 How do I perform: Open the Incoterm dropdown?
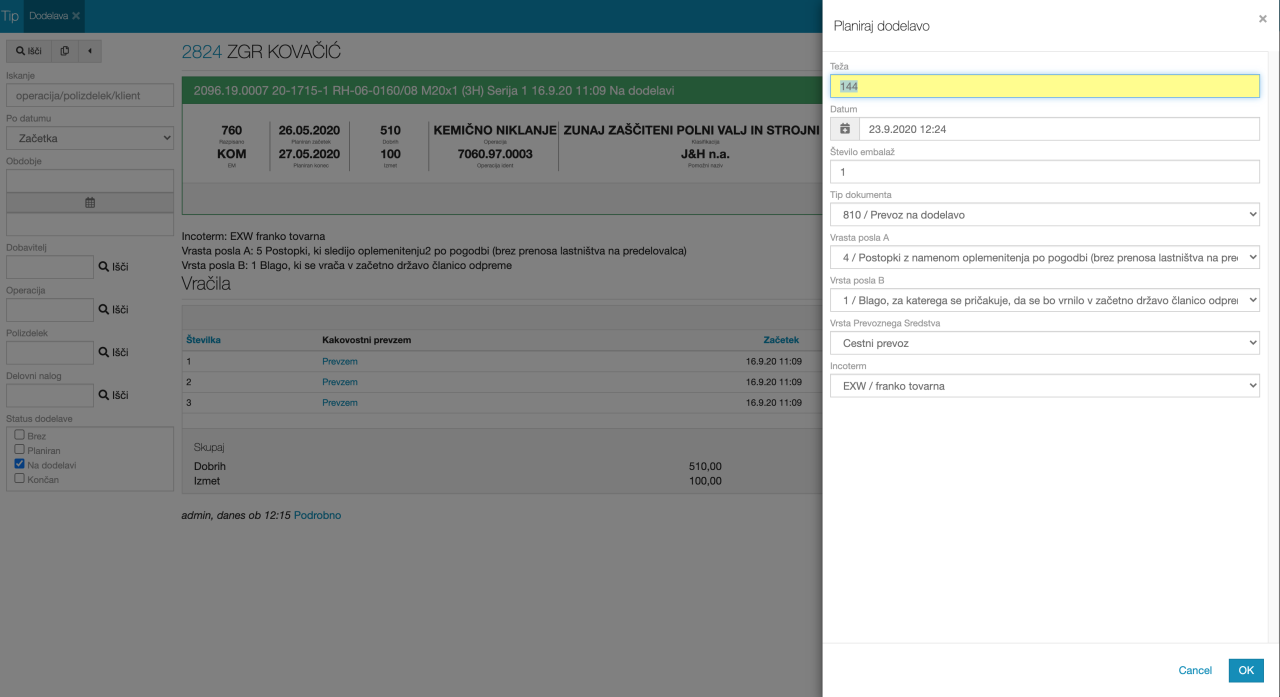pyautogui.click(x=1044, y=385)
